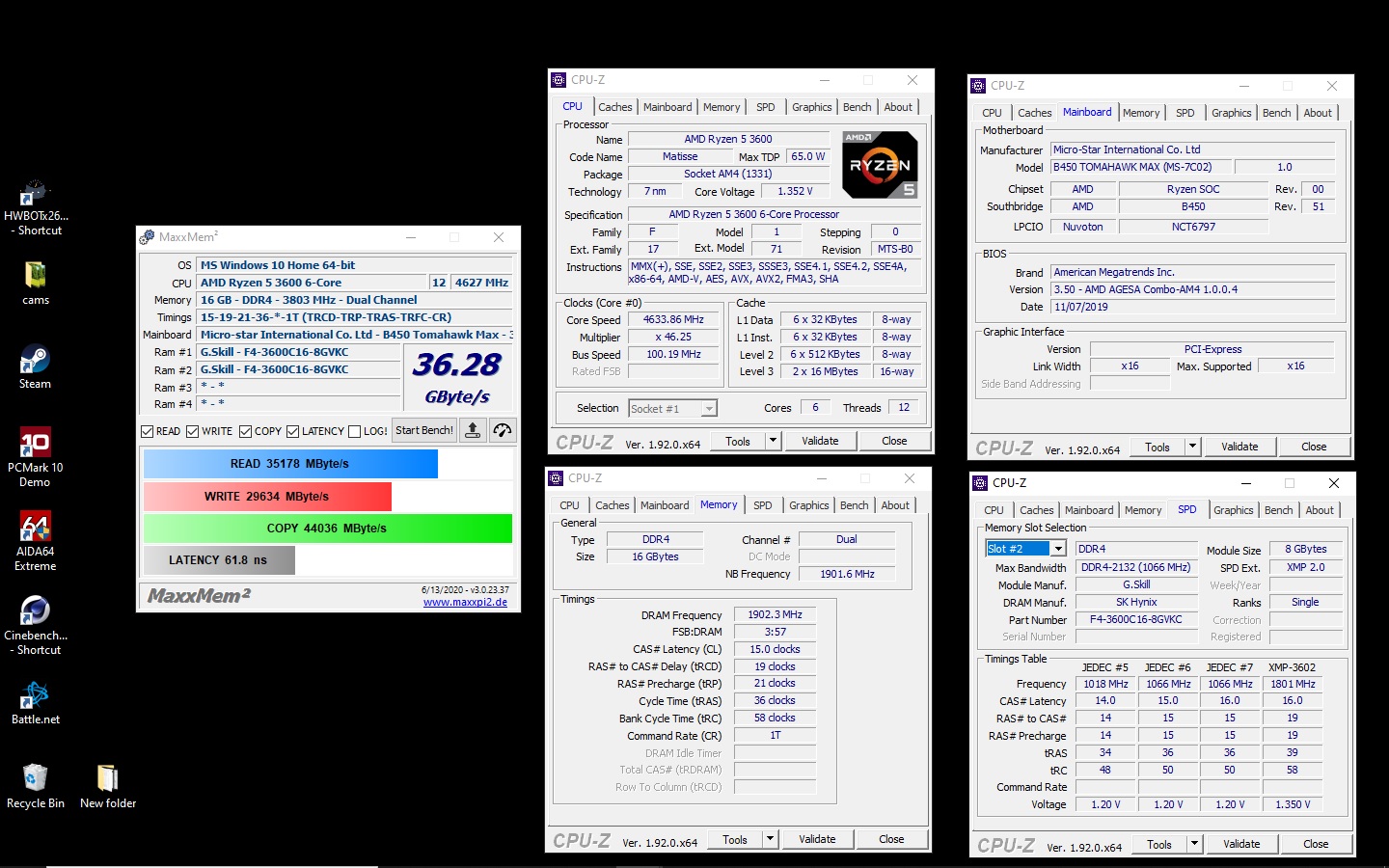This screenshot has width=1389, height=868.
Task: Open the HWBOT shortcut desktop icon
Action: (36, 207)
